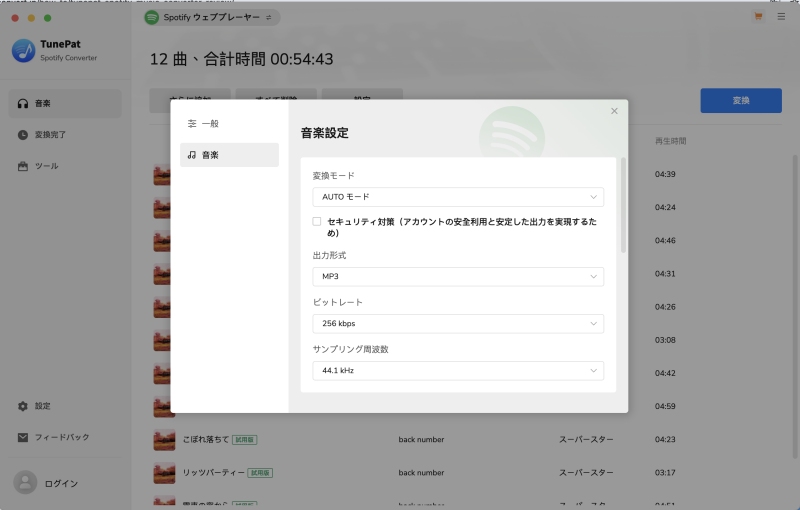Open the shopping cart icon
Screen dimensions: 800x510
click(758, 16)
